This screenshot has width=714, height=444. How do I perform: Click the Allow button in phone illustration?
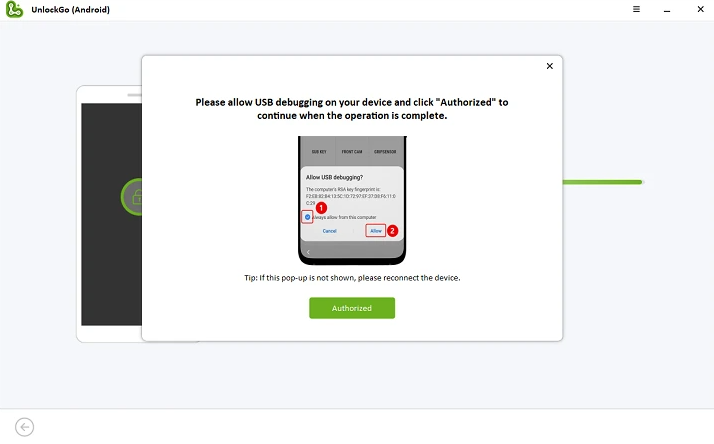[376, 231]
